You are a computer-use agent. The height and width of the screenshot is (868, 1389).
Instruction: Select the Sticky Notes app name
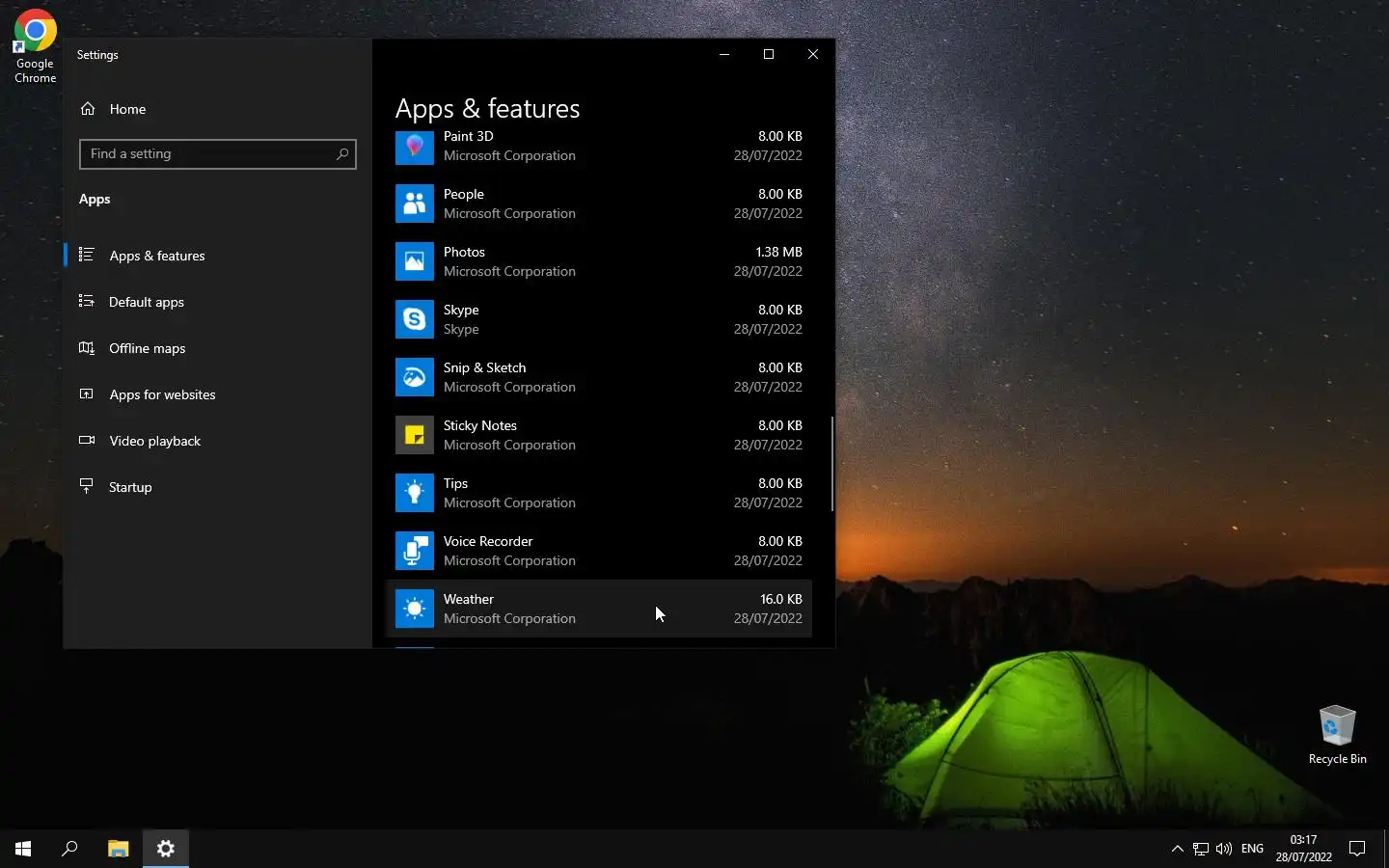click(x=480, y=425)
